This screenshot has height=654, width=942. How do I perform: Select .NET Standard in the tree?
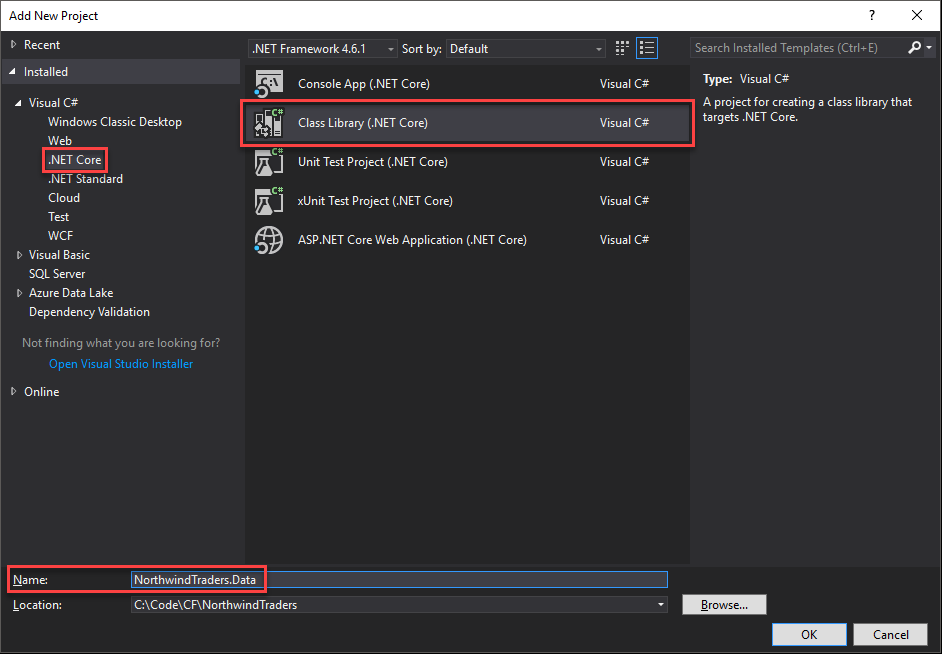pyautogui.click(x=85, y=179)
